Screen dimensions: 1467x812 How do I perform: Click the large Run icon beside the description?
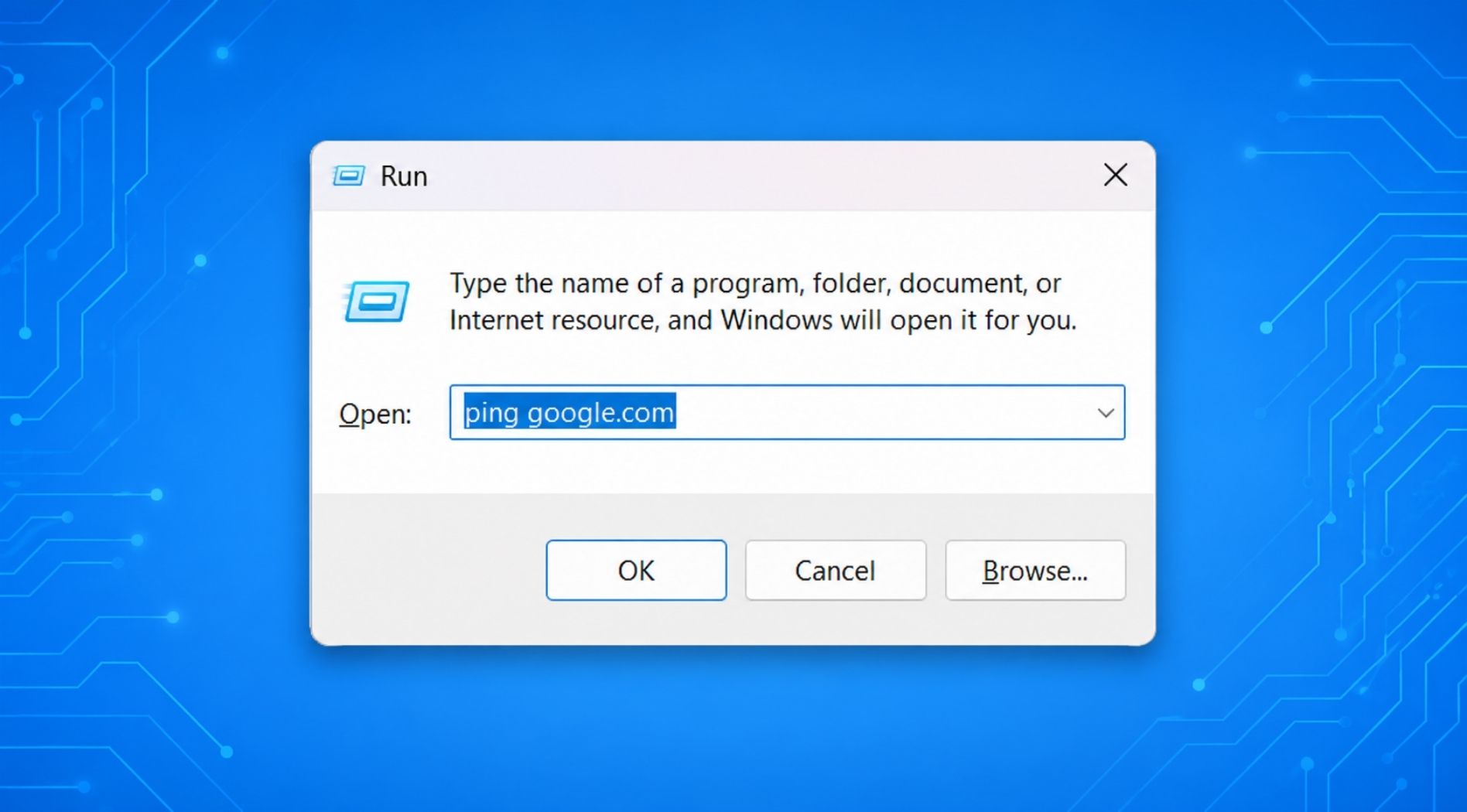[x=375, y=301]
